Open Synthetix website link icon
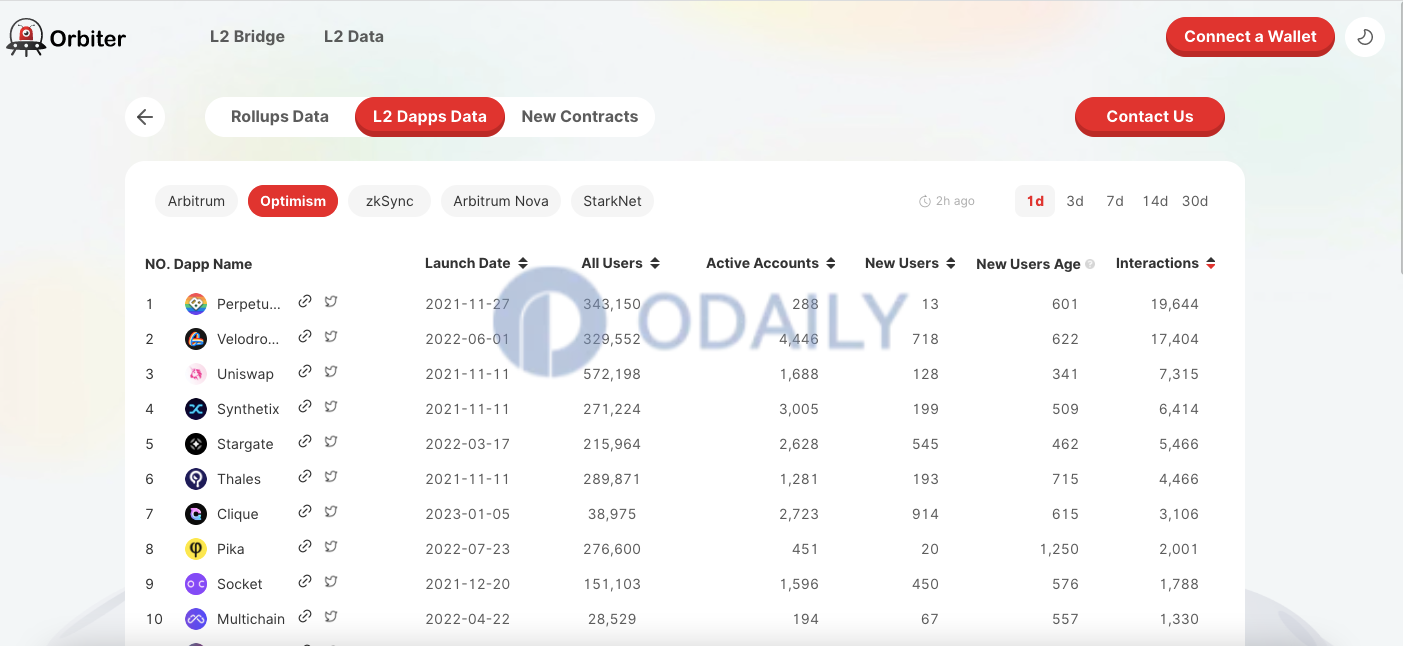The width and height of the screenshot is (1403, 646). [x=305, y=406]
